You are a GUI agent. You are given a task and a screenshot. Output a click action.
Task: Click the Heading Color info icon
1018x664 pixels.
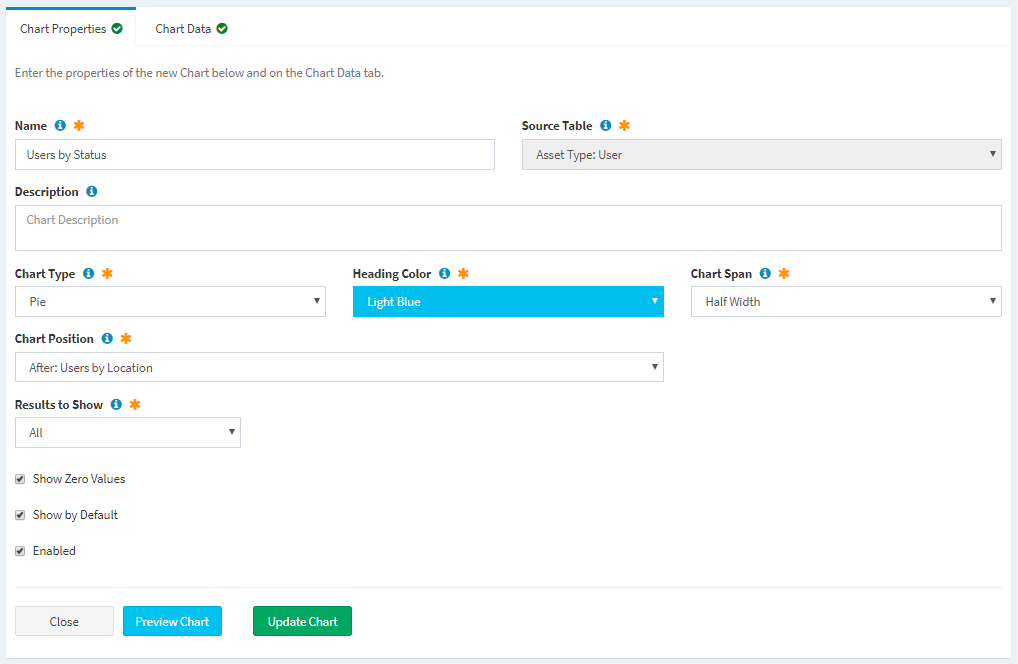pos(445,274)
